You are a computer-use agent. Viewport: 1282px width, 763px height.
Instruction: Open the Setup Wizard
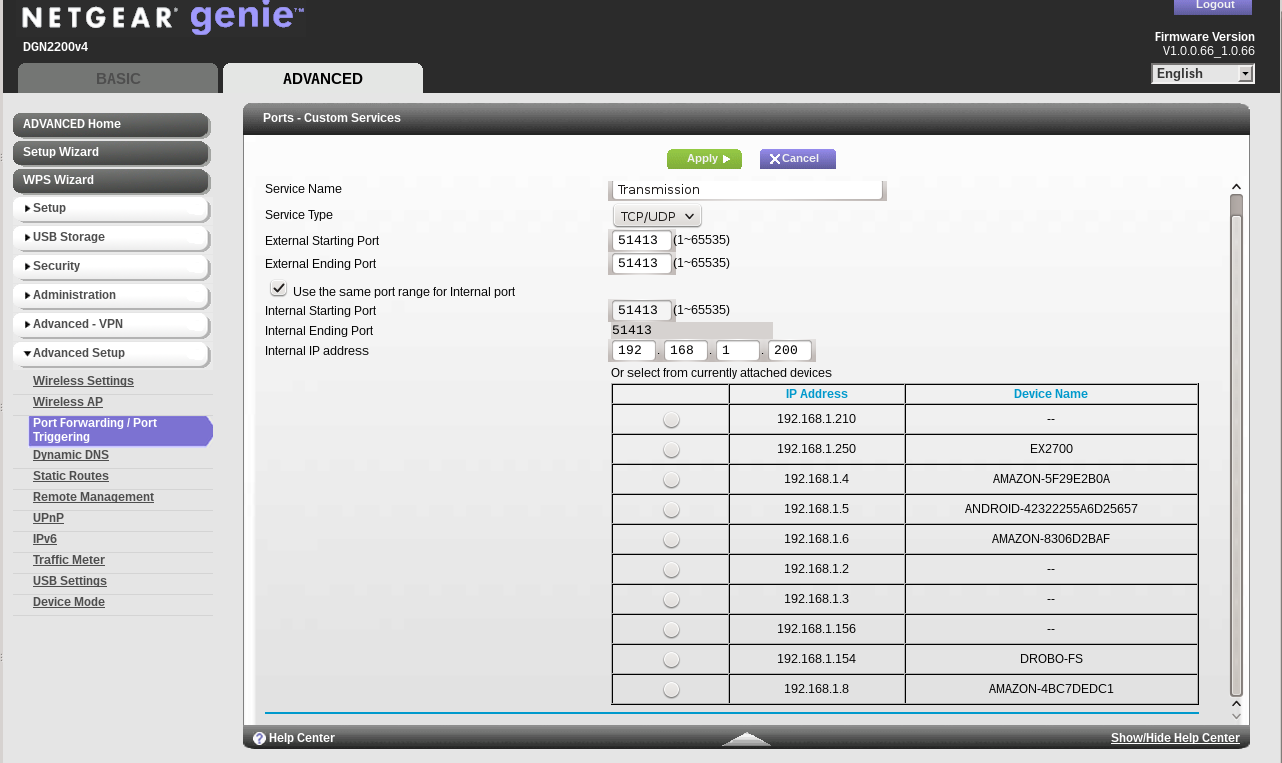point(110,152)
